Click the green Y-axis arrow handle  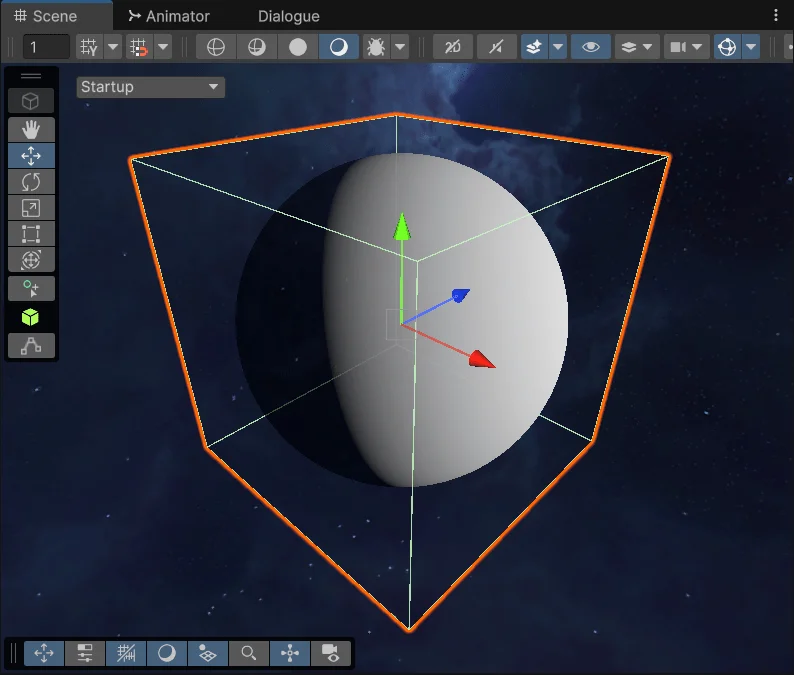coord(401,226)
